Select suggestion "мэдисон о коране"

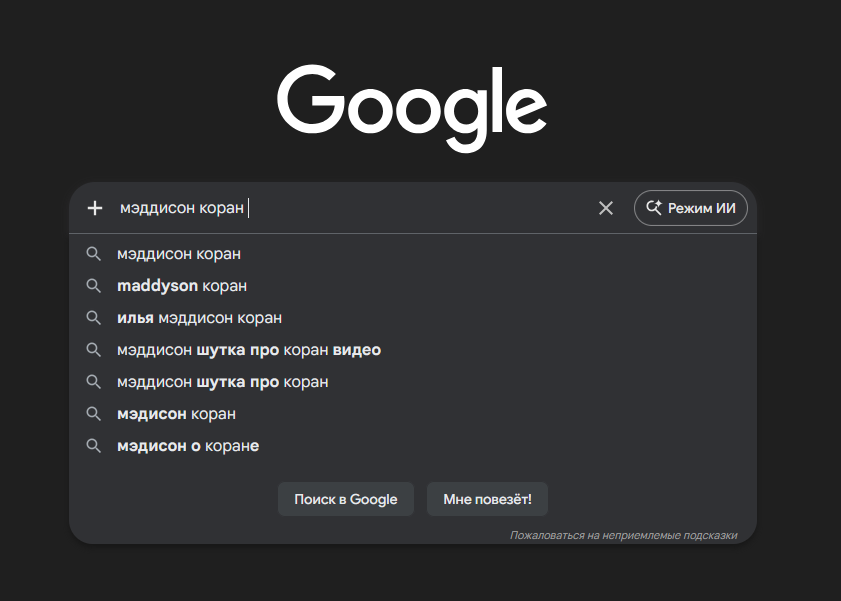click(x=412, y=446)
